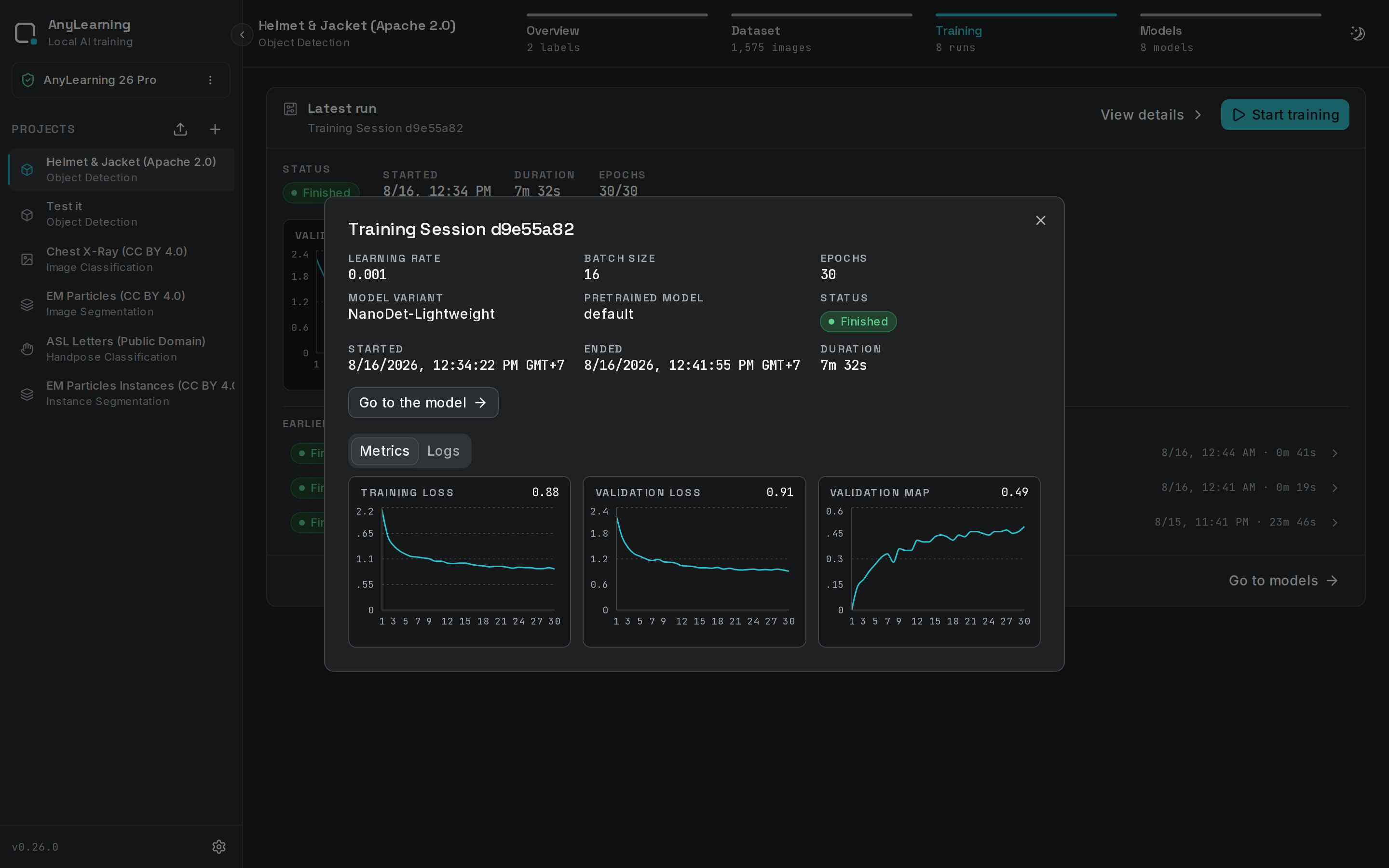Click the ASL Letters hand icon
This screenshot has width=1389, height=868.
[x=27, y=349]
